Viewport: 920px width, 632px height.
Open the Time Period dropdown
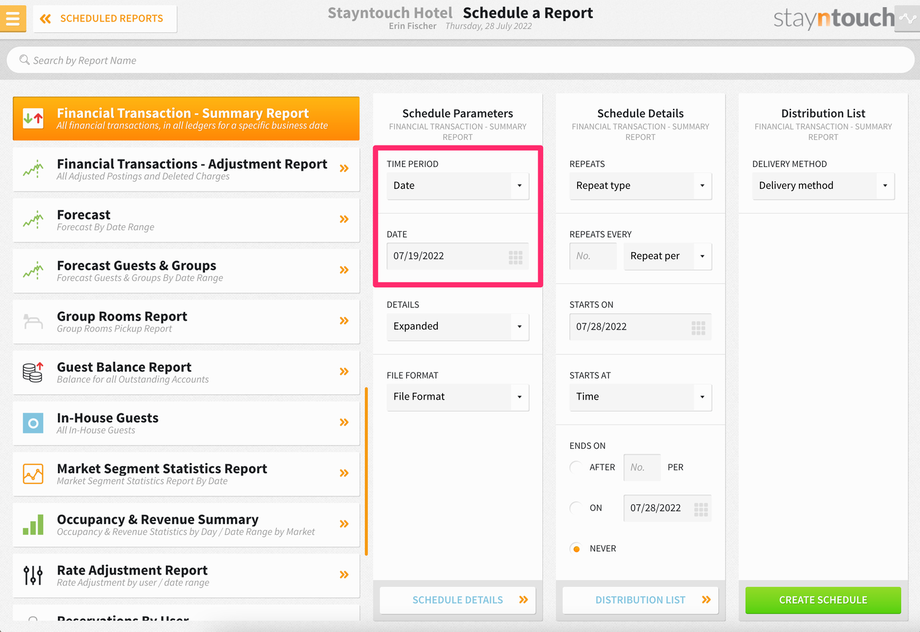[x=458, y=185]
